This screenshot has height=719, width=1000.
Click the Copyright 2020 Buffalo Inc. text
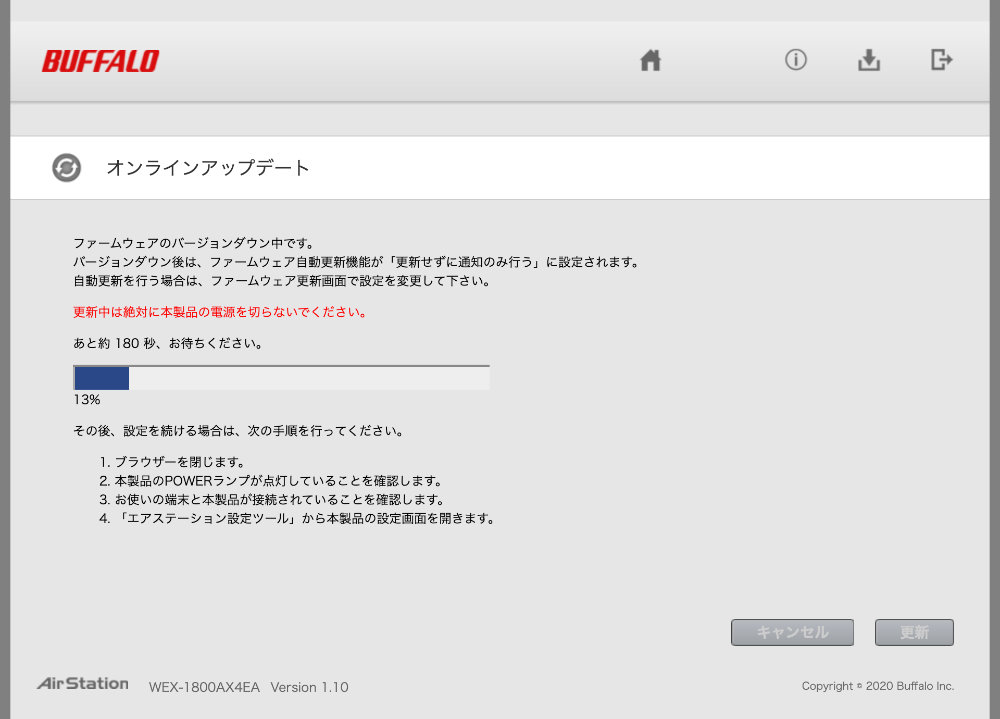point(878,686)
